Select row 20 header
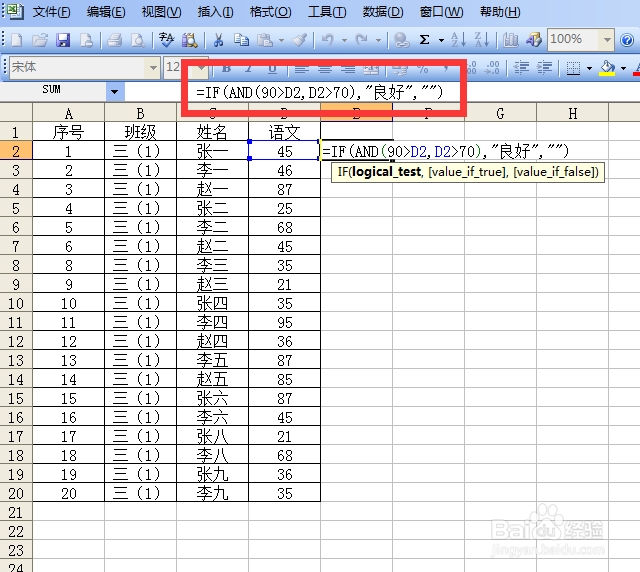 [x=16, y=493]
